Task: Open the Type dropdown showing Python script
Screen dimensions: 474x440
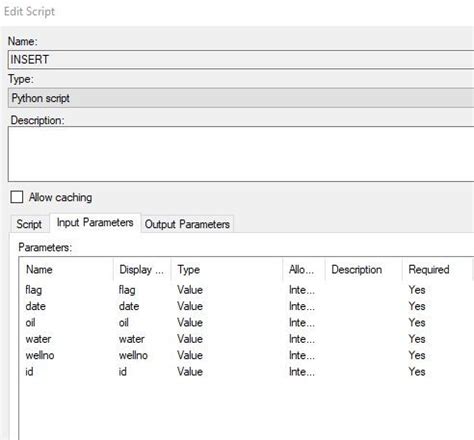Action: tap(241, 98)
